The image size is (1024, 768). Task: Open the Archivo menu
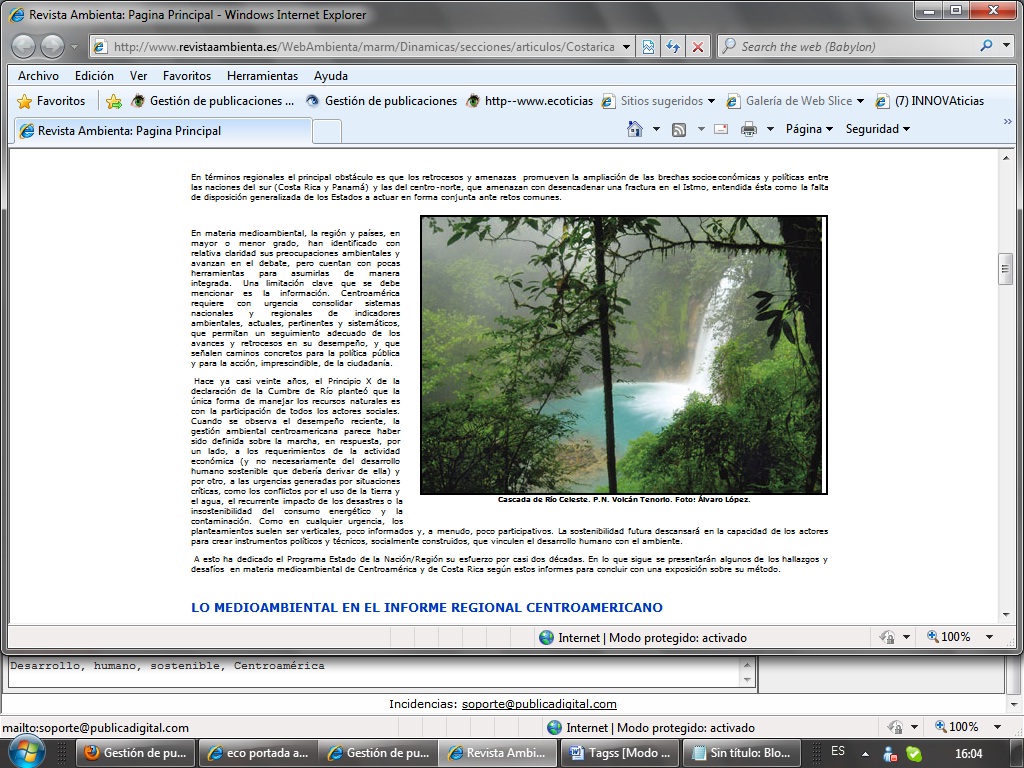(x=38, y=76)
